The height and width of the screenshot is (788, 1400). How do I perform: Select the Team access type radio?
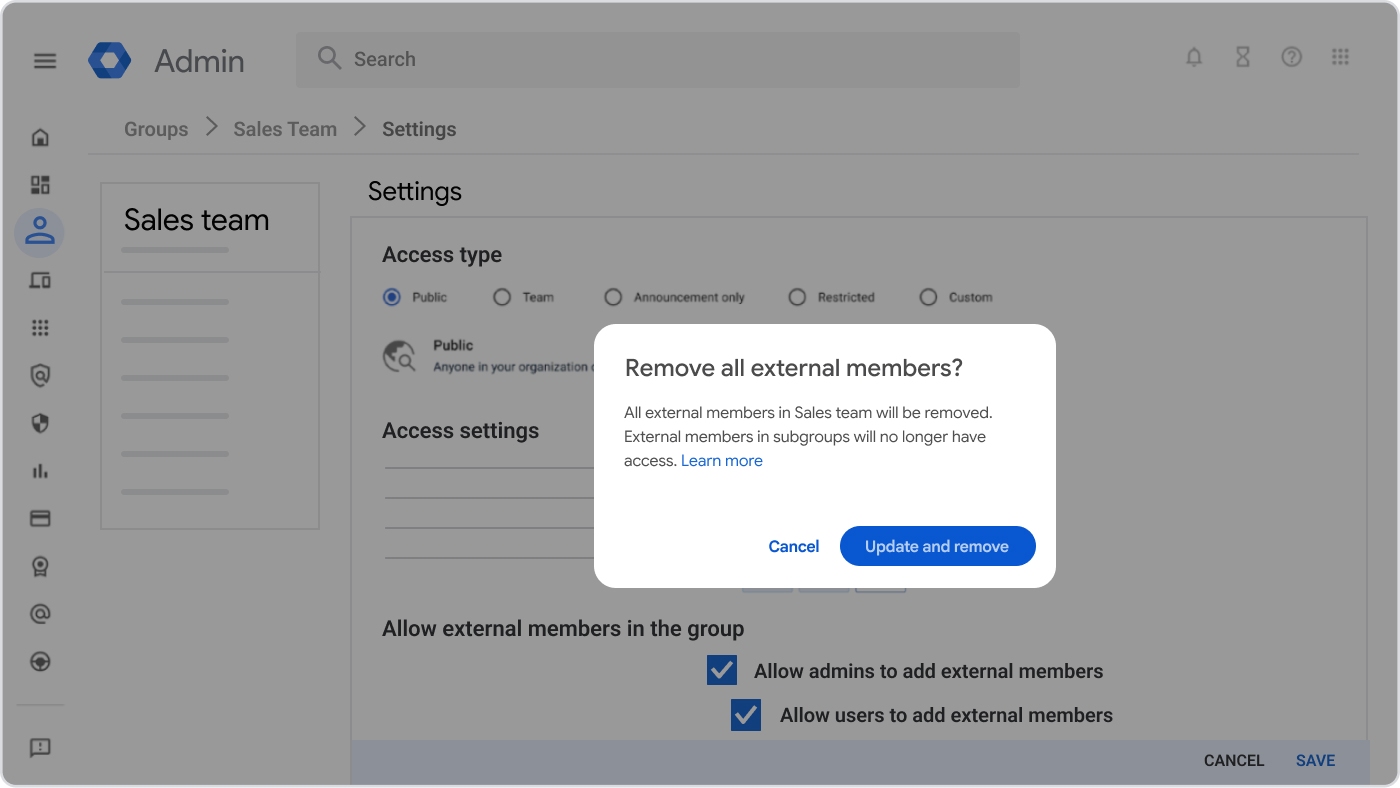point(502,297)
